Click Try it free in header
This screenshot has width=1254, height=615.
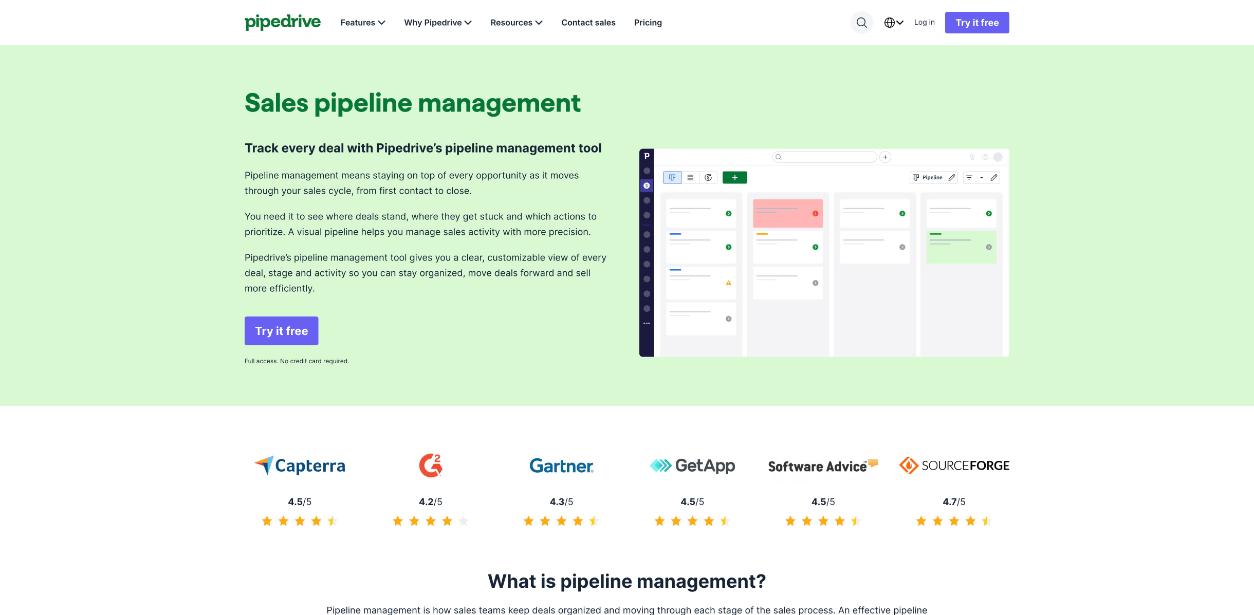977,22
